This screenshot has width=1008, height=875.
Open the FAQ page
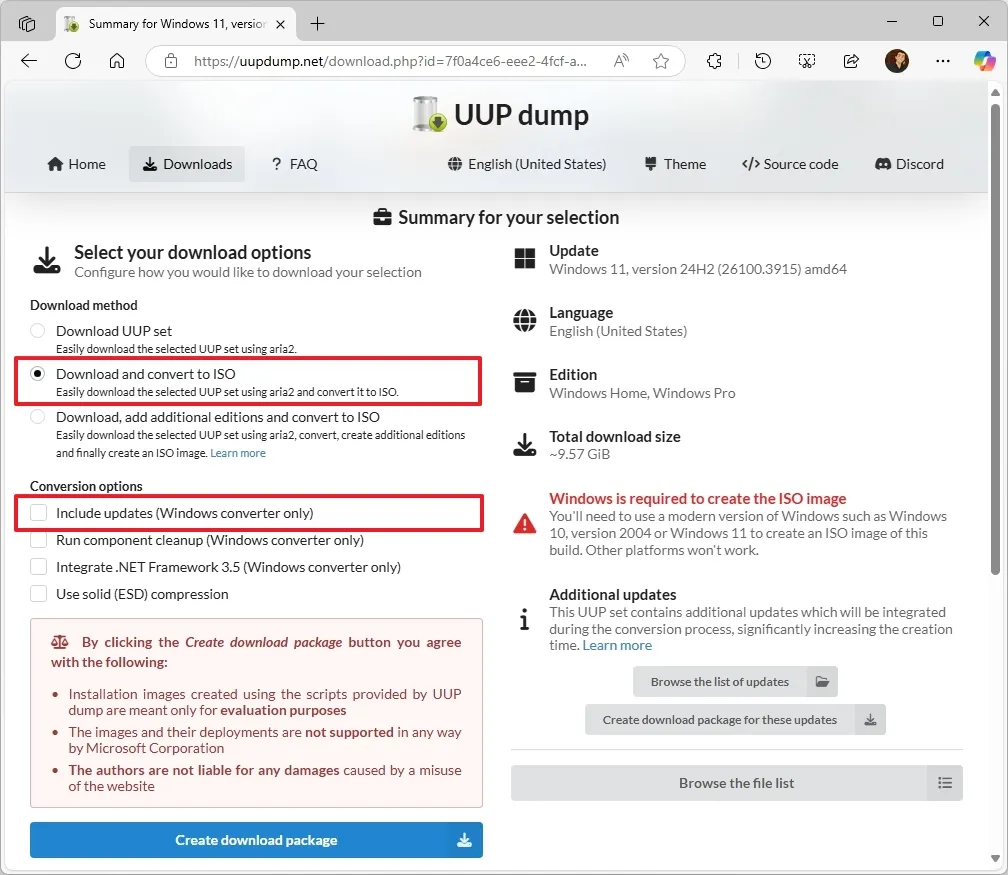pos(294,164)
